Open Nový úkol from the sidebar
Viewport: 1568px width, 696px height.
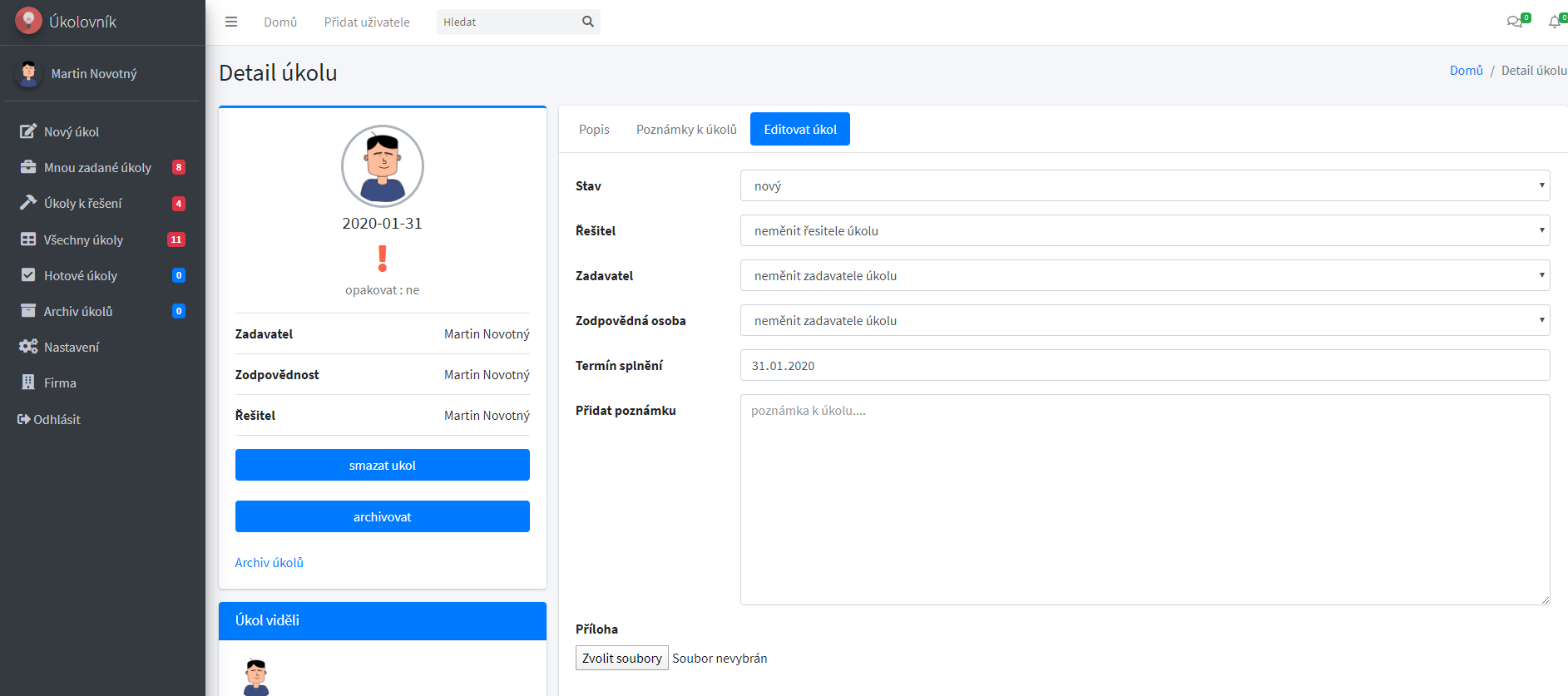pyautogui.click(x=72, y=131)
